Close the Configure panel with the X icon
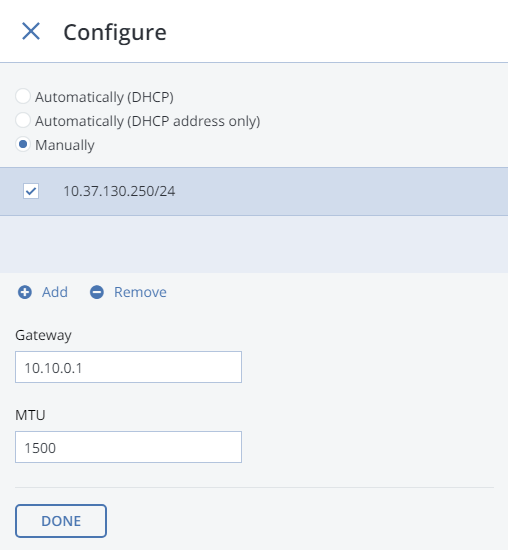Screen dimensions: 508x550 [x=31, y=31]
